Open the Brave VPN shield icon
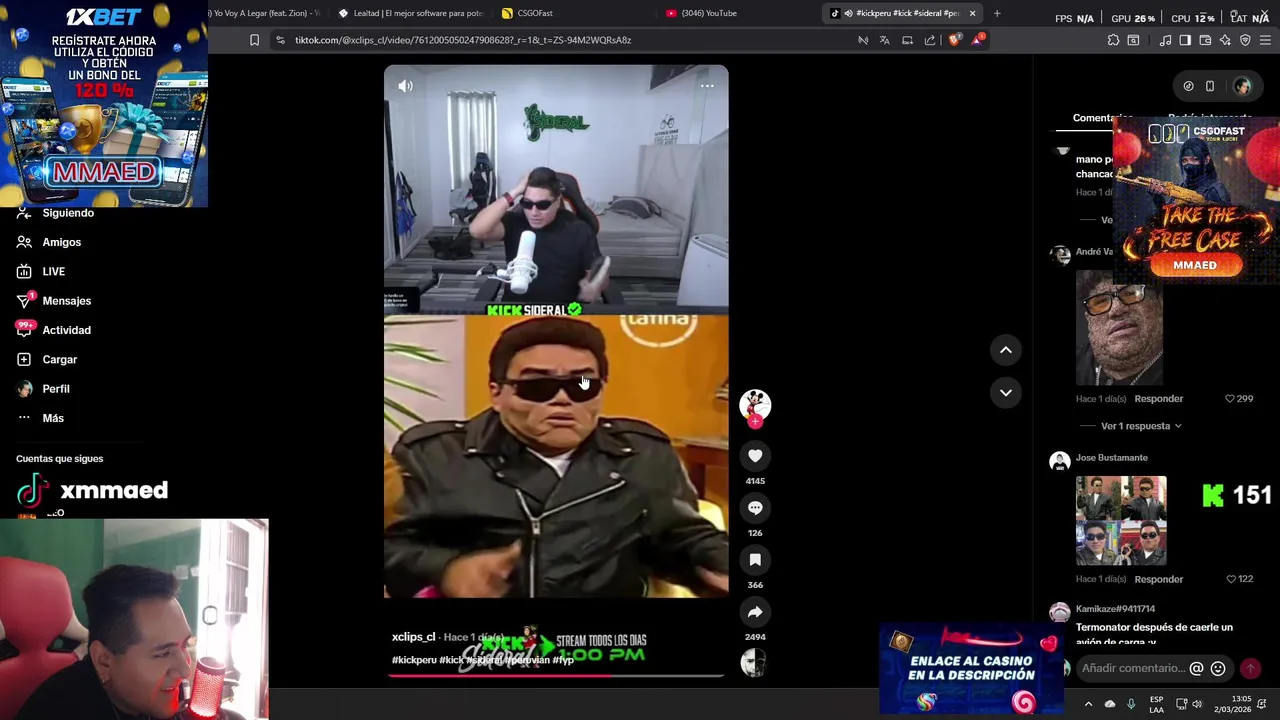 pyautogui.click(x=1245, y=40)
